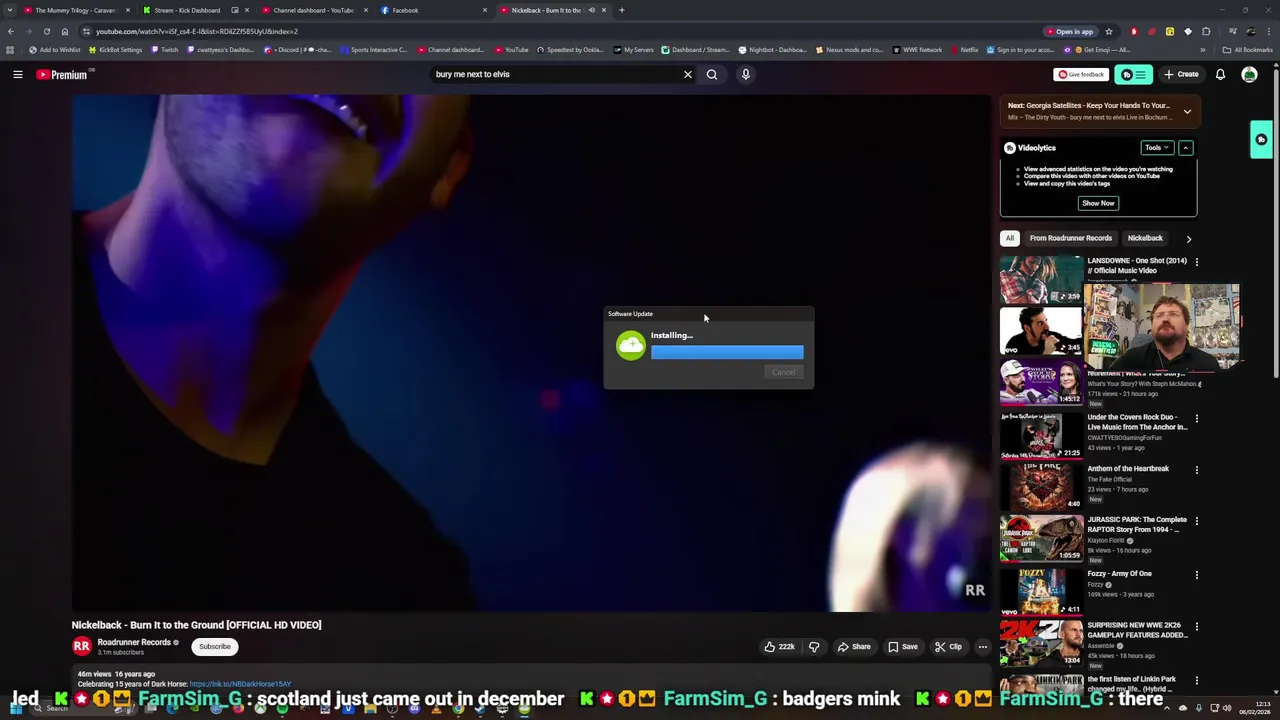Viewport: 1280px width, 720px height.
Task: Open the Twitch bookmark
Action: click(165, 50)
